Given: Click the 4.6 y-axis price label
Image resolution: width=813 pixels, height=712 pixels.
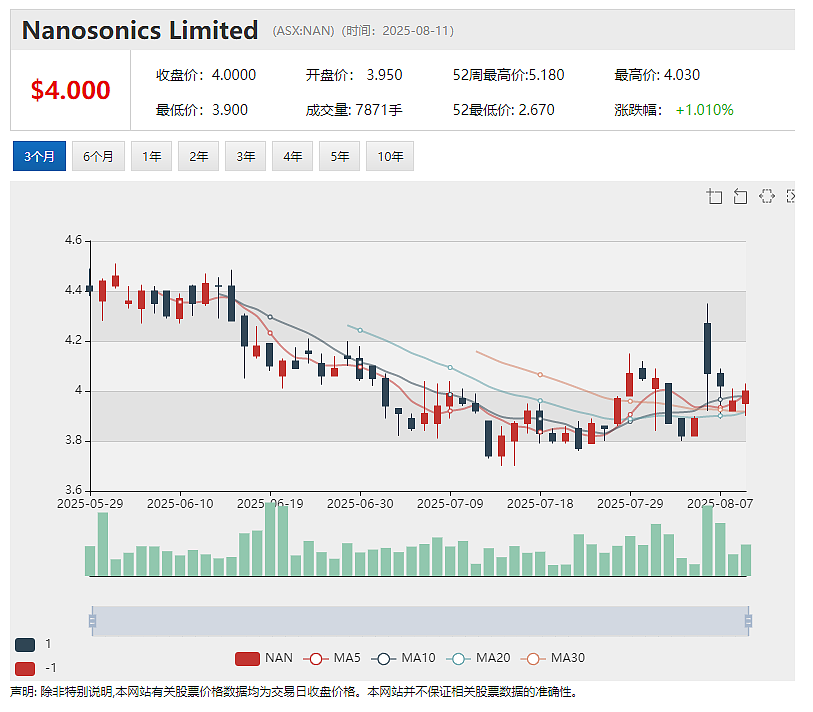Looking at the screenshot, I should click(73, 240).
